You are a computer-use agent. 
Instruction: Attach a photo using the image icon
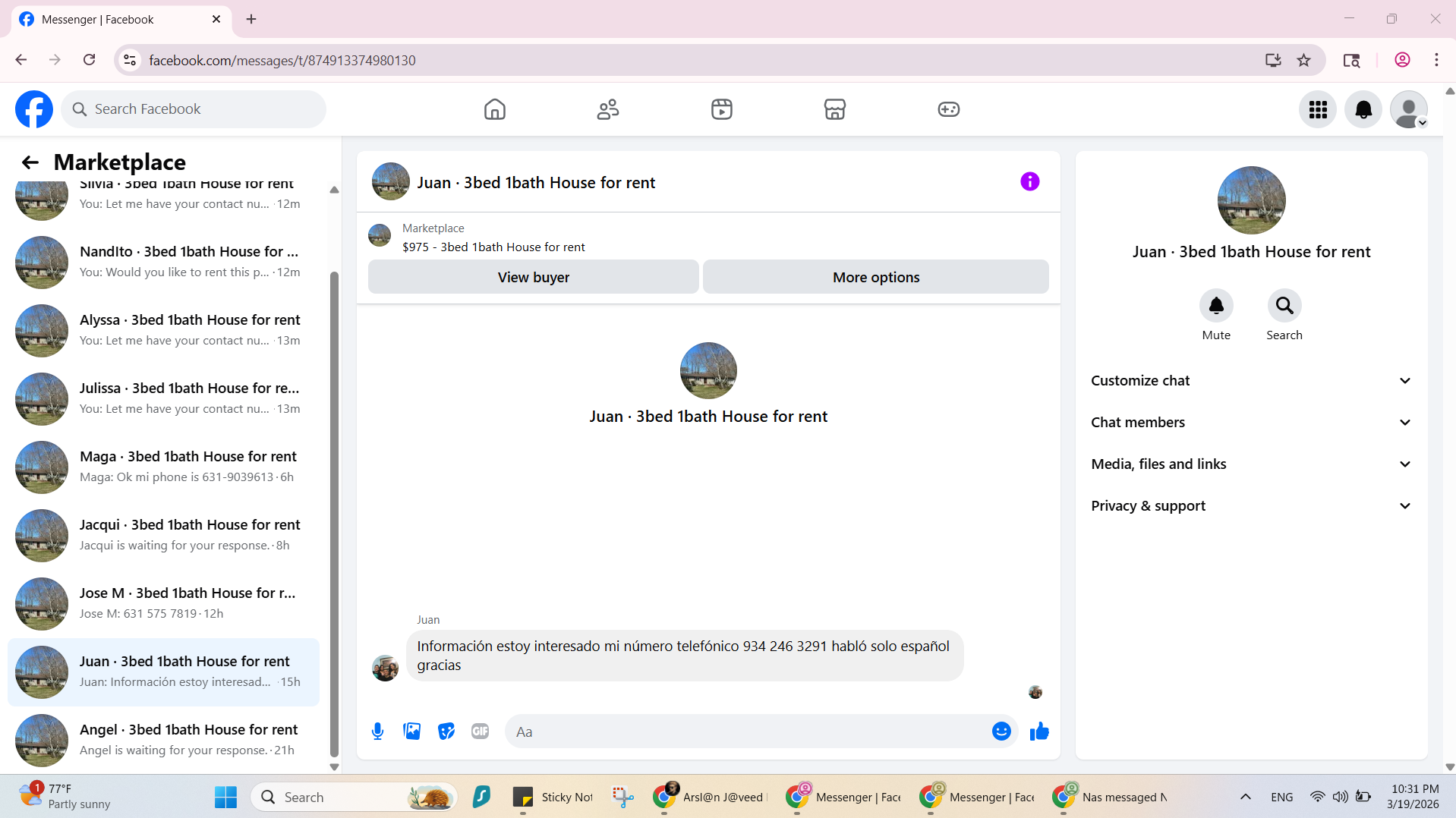click(x=412, y=731)
